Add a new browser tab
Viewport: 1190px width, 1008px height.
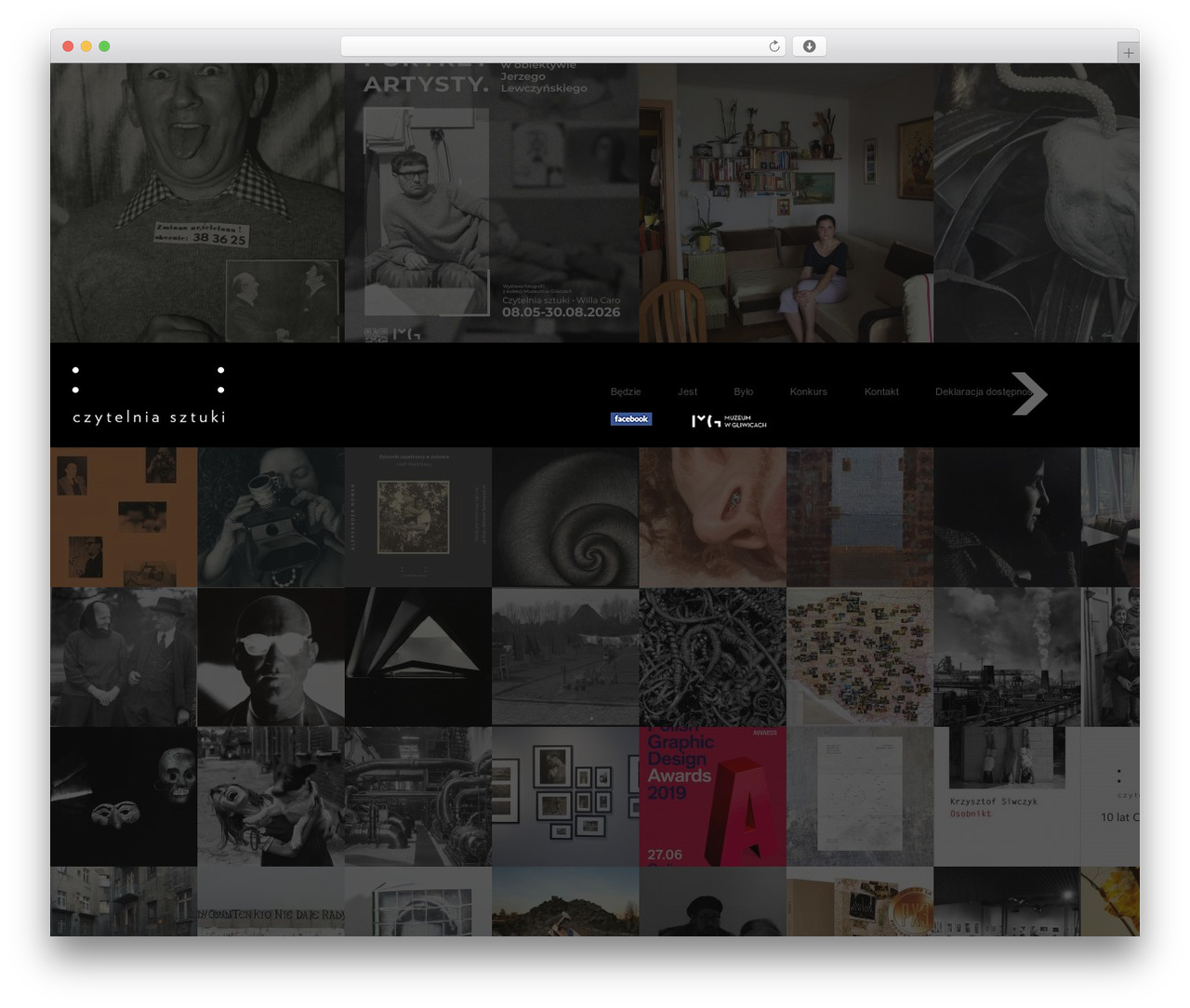coord(1128,53)
